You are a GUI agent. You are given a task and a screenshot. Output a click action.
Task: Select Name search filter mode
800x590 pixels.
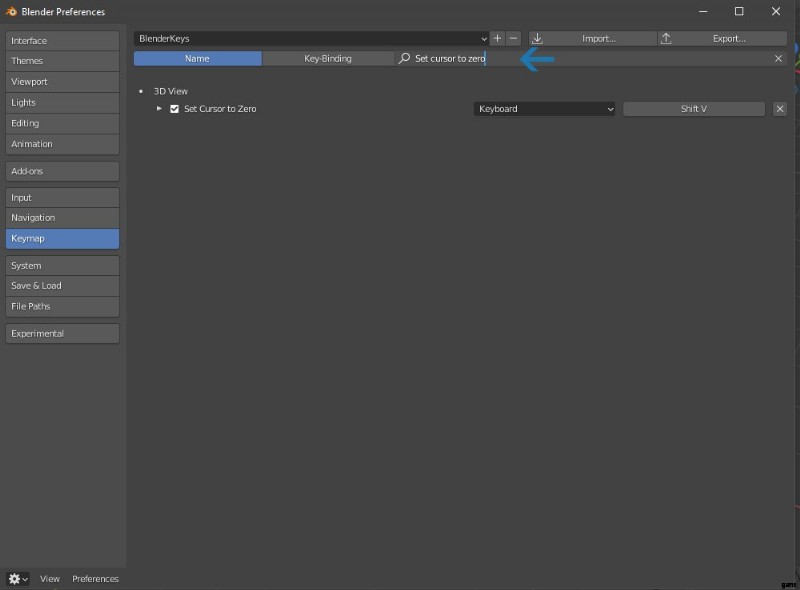tap(197, 59)
